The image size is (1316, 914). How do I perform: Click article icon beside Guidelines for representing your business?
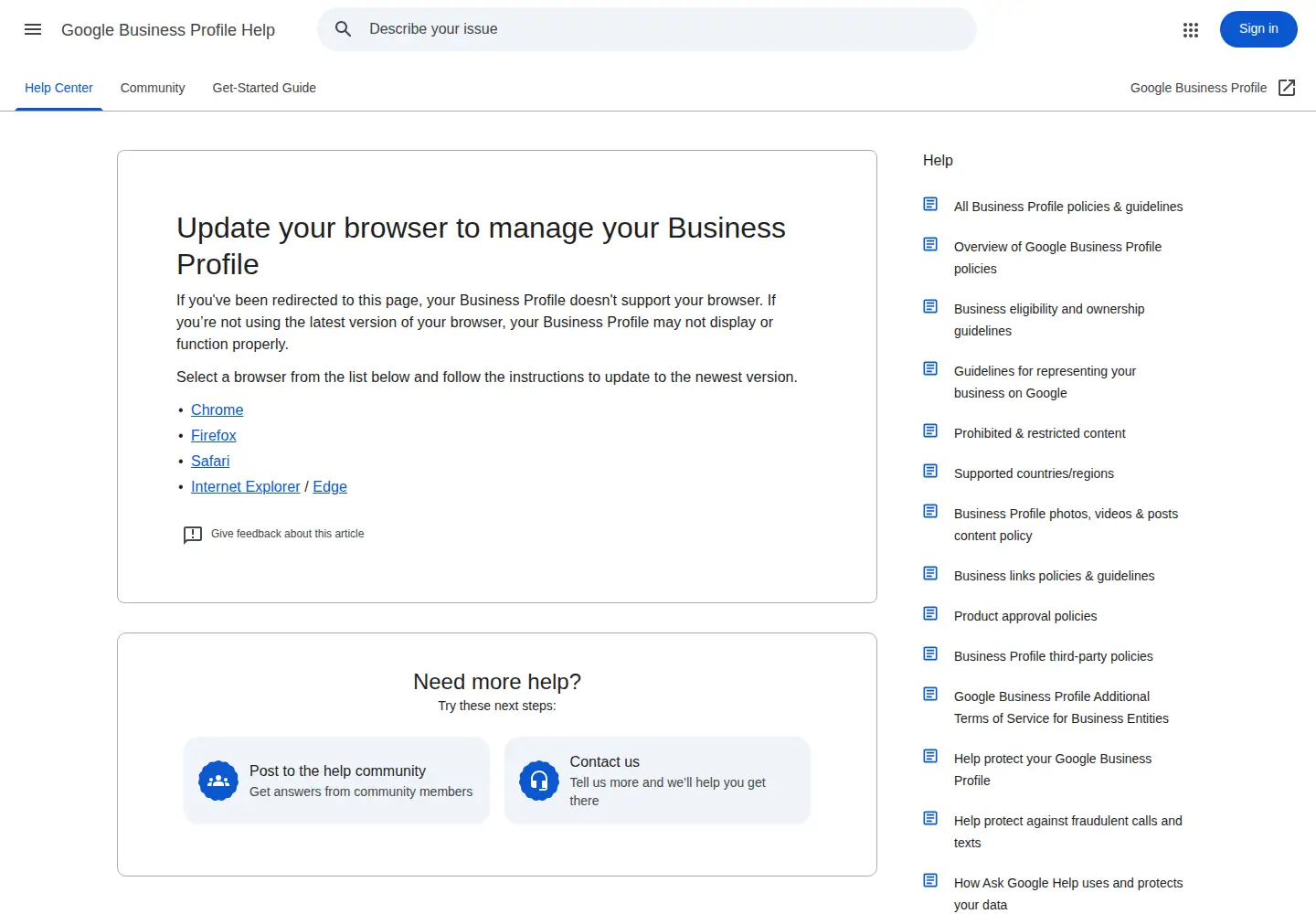click(x=930, y=368)
